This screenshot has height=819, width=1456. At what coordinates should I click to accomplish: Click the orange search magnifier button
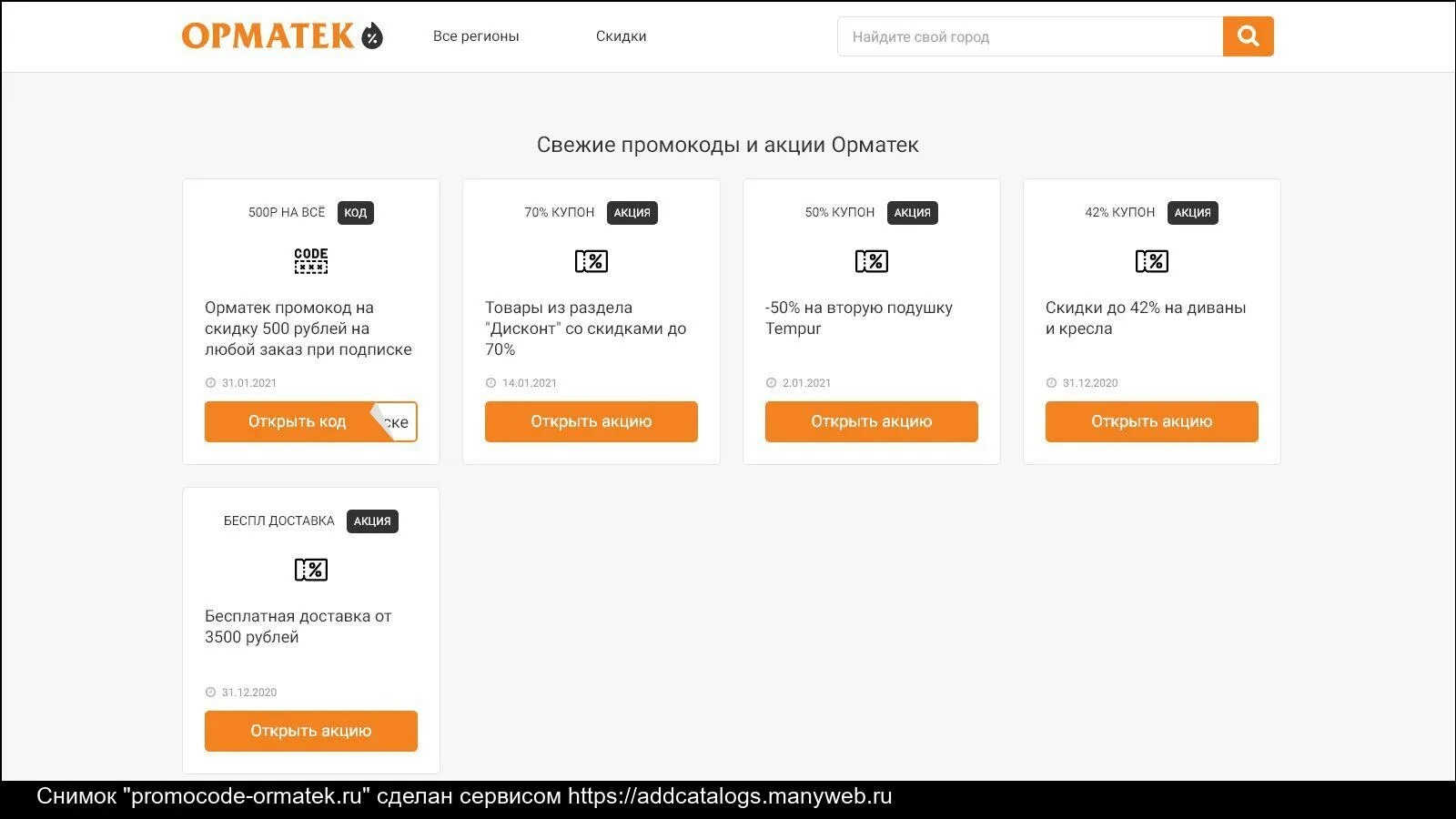[x=1248, y=36]
